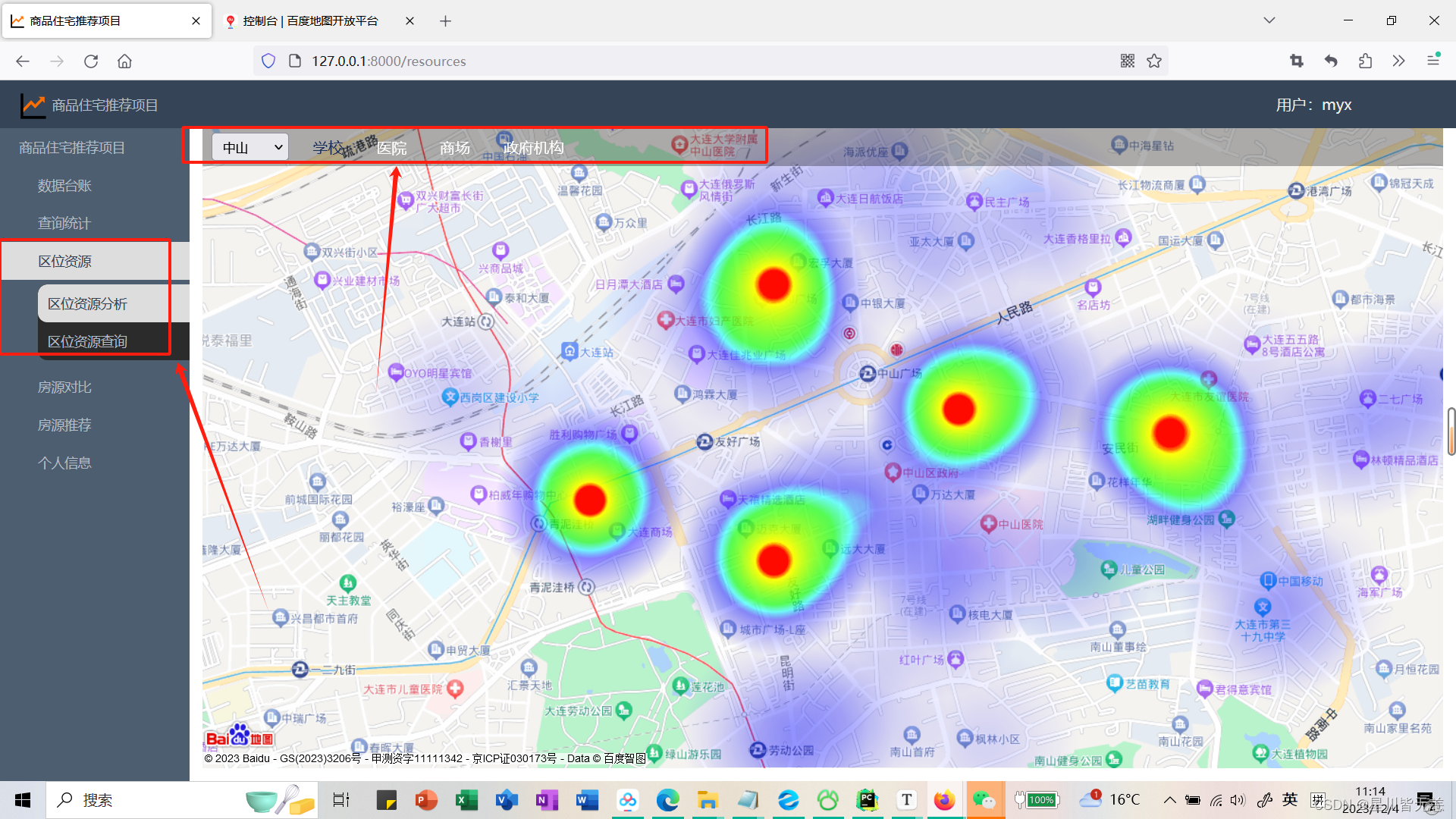Screen dimensions: 1456x819
Task: Click the Baidu map logo
Action: (240, 736)
